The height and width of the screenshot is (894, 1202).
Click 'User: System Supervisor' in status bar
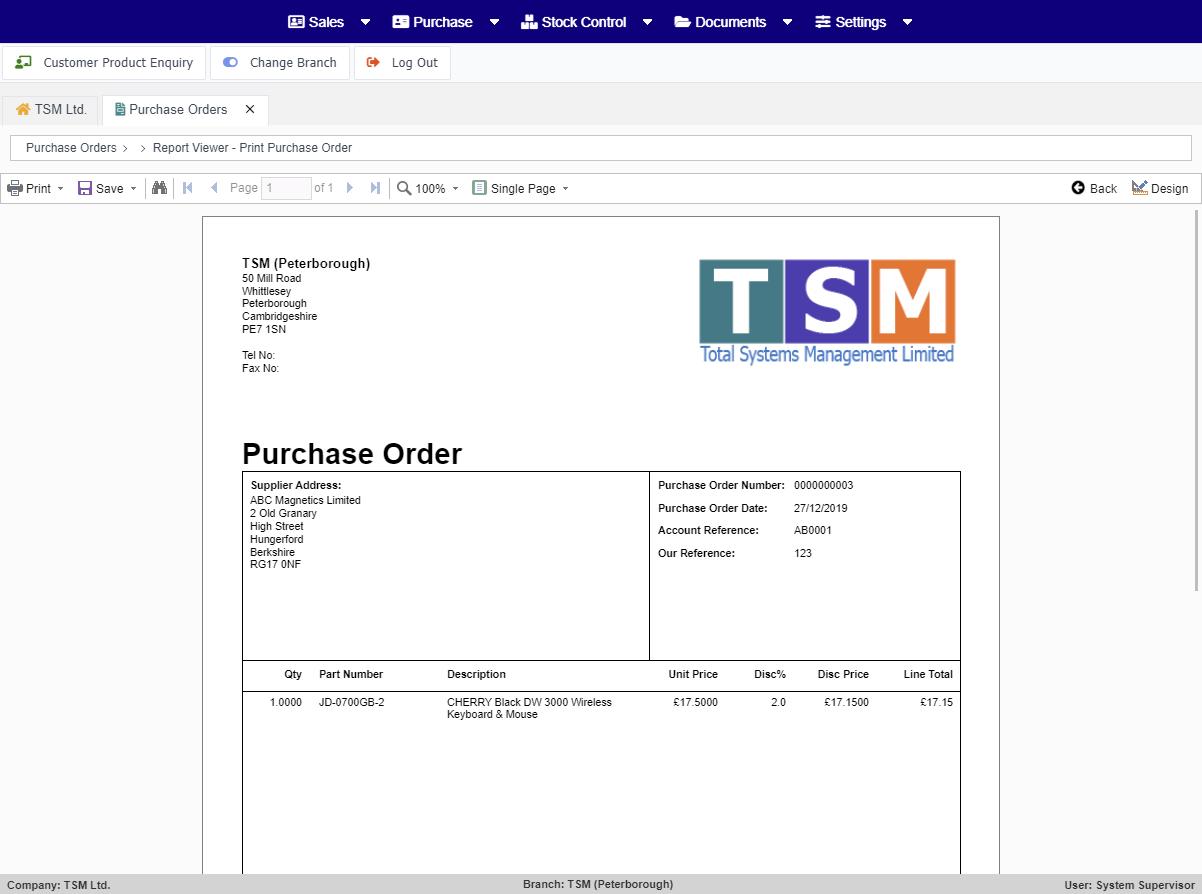[x=1129, y=885]
